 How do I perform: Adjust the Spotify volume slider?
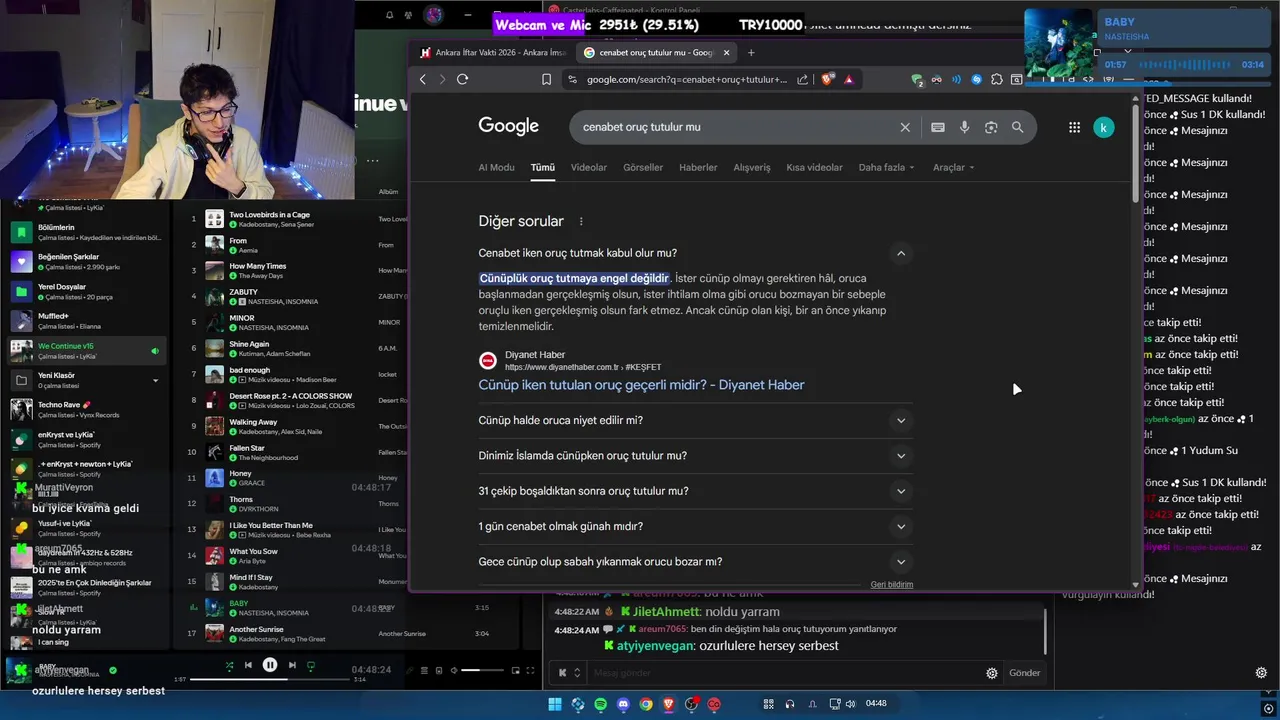click(483, 670)
